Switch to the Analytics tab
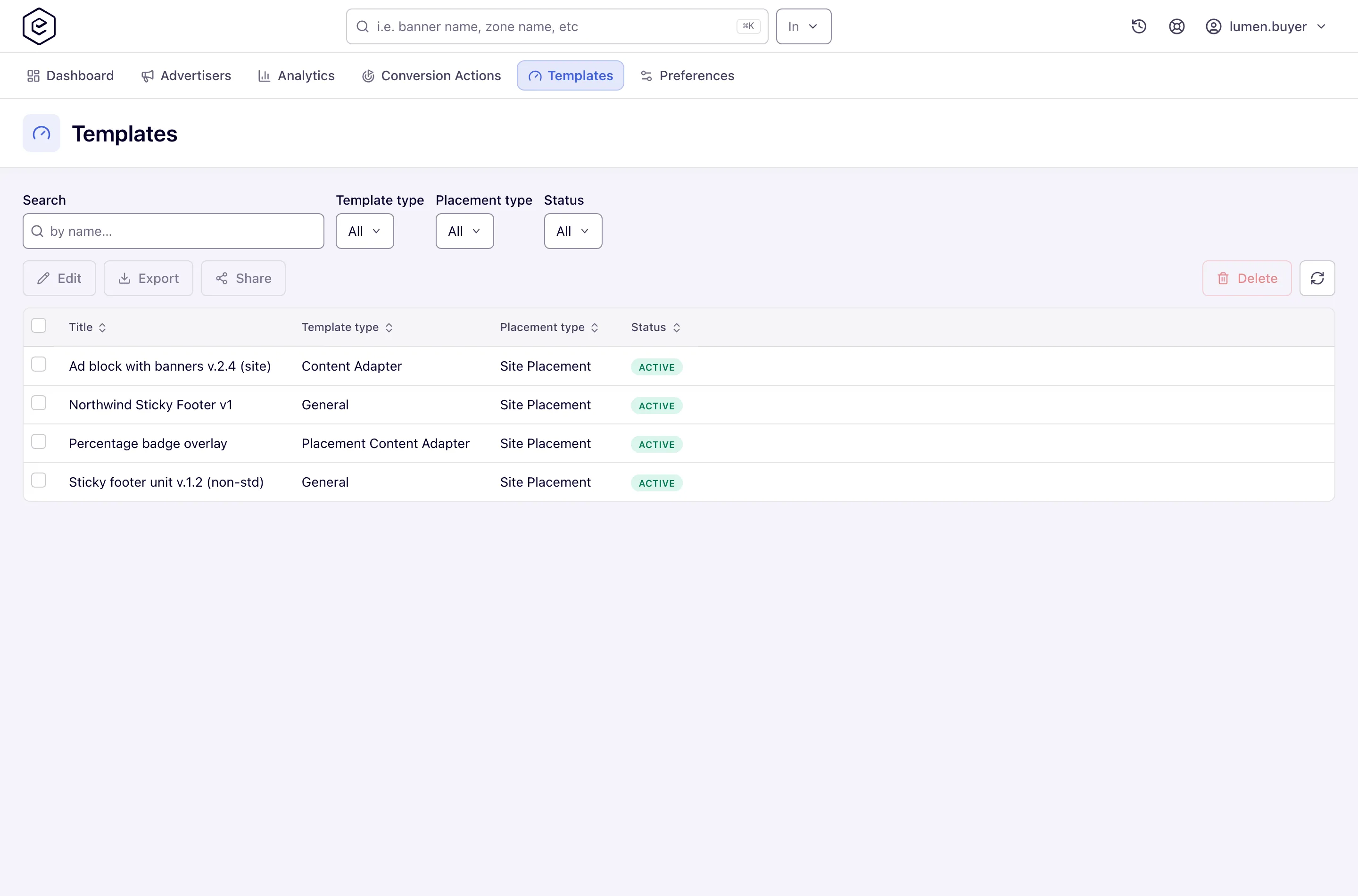Image resolution: width=1358 pixels, height=896 pixels. 296,75
